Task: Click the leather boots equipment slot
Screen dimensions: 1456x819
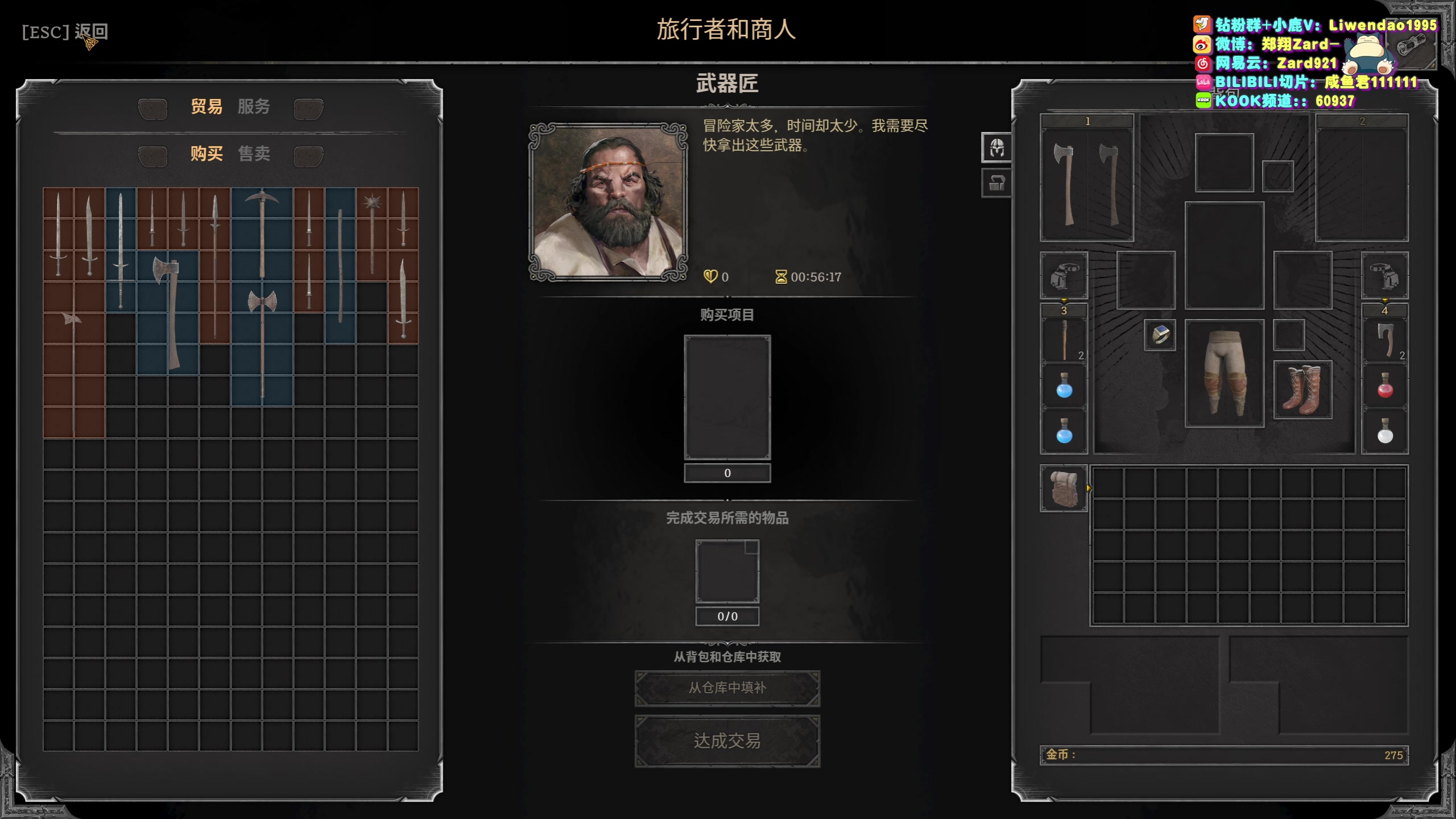Action: point(1302,390)
